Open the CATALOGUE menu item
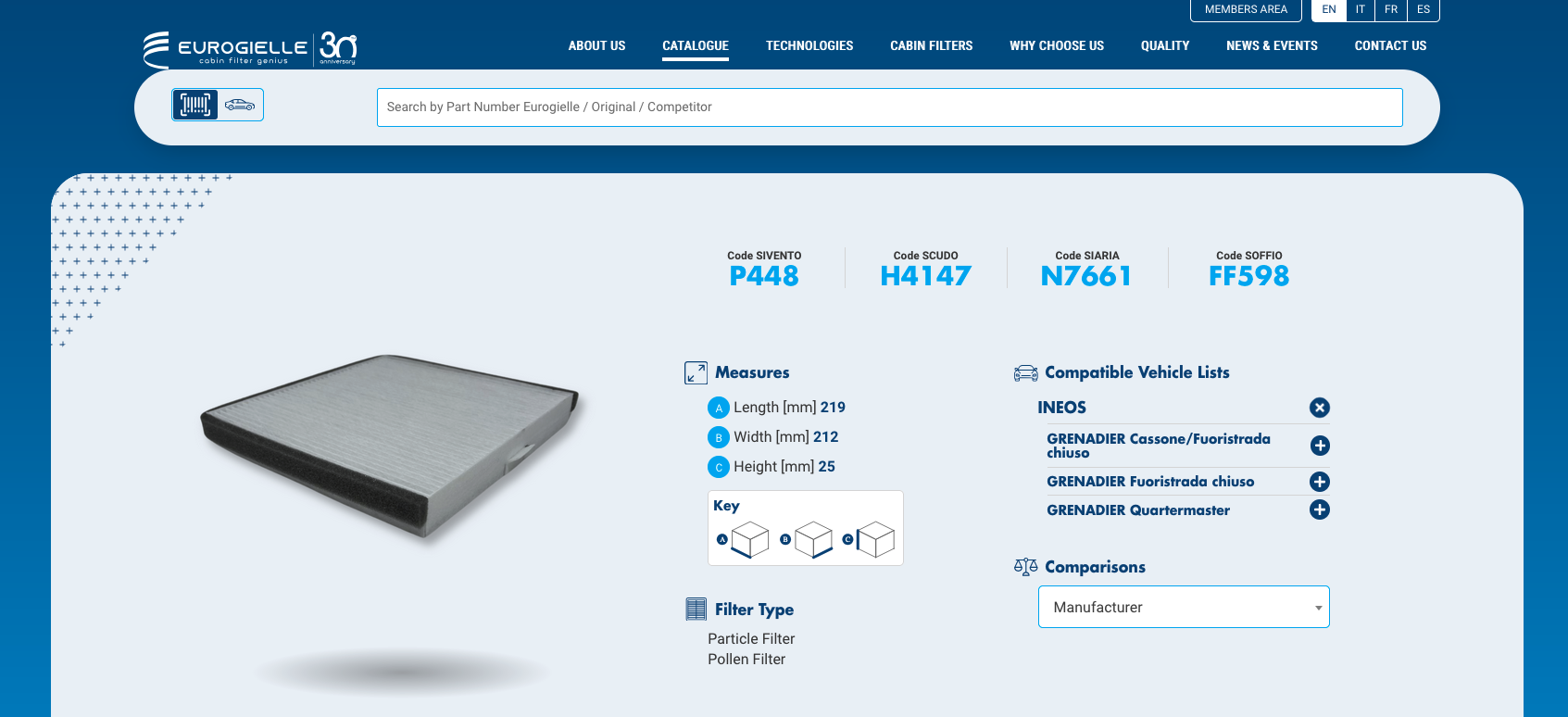 pos(695,45)
